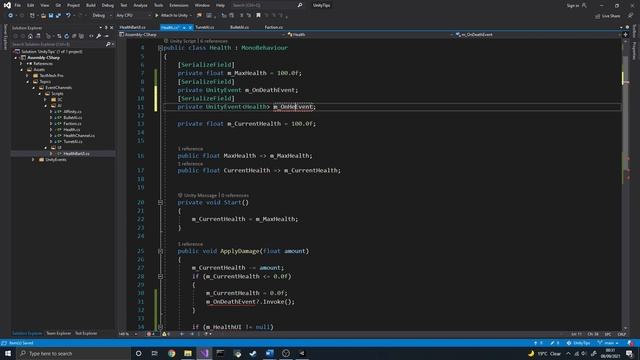The image size is (640, 360).
Task: Open the Debug configuration dropdown
Action: click(x=101, y=16)
